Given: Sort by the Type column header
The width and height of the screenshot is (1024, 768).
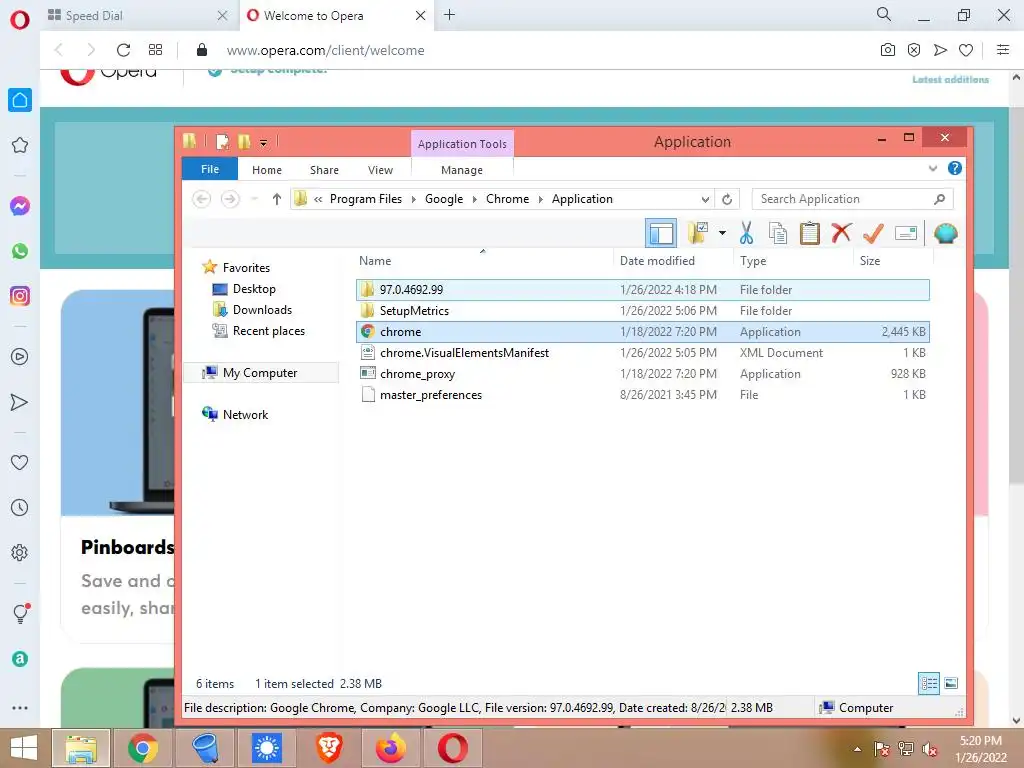Looking at the screenshot, I should pos(753,261).
